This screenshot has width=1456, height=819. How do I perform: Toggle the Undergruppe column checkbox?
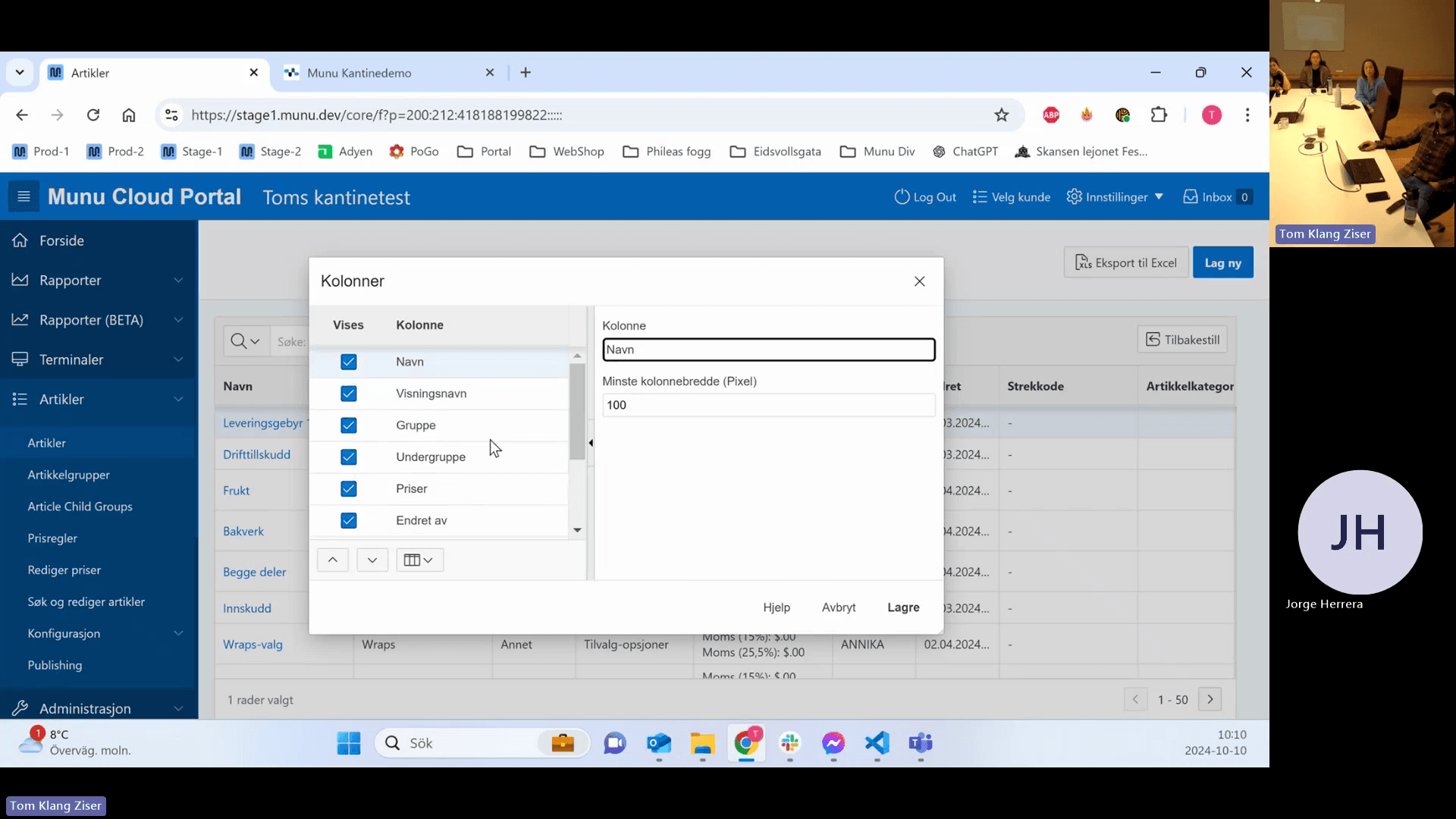coord(349,457)
